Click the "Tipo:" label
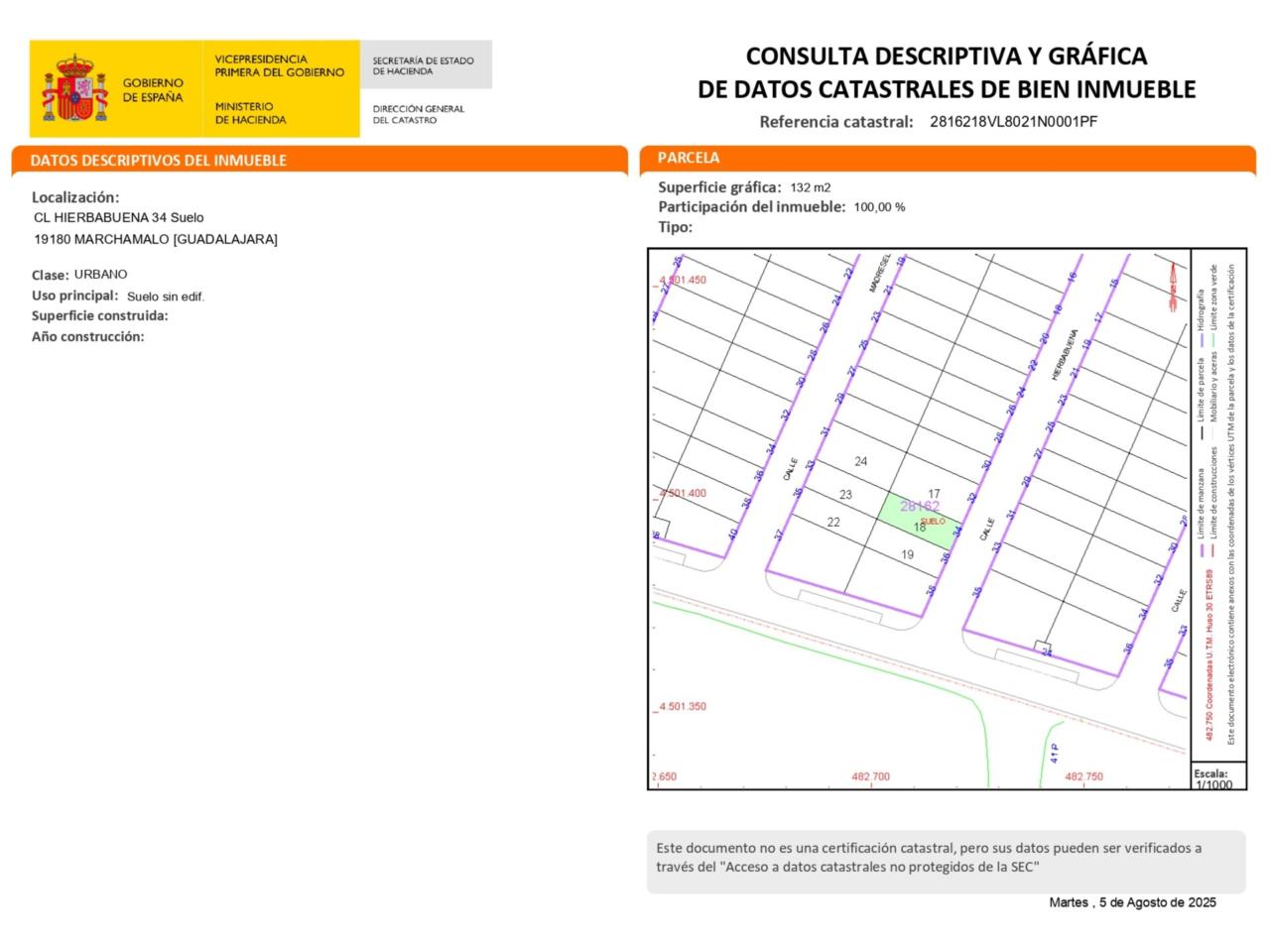1270x952 pixels. click(x=676, y=227)
